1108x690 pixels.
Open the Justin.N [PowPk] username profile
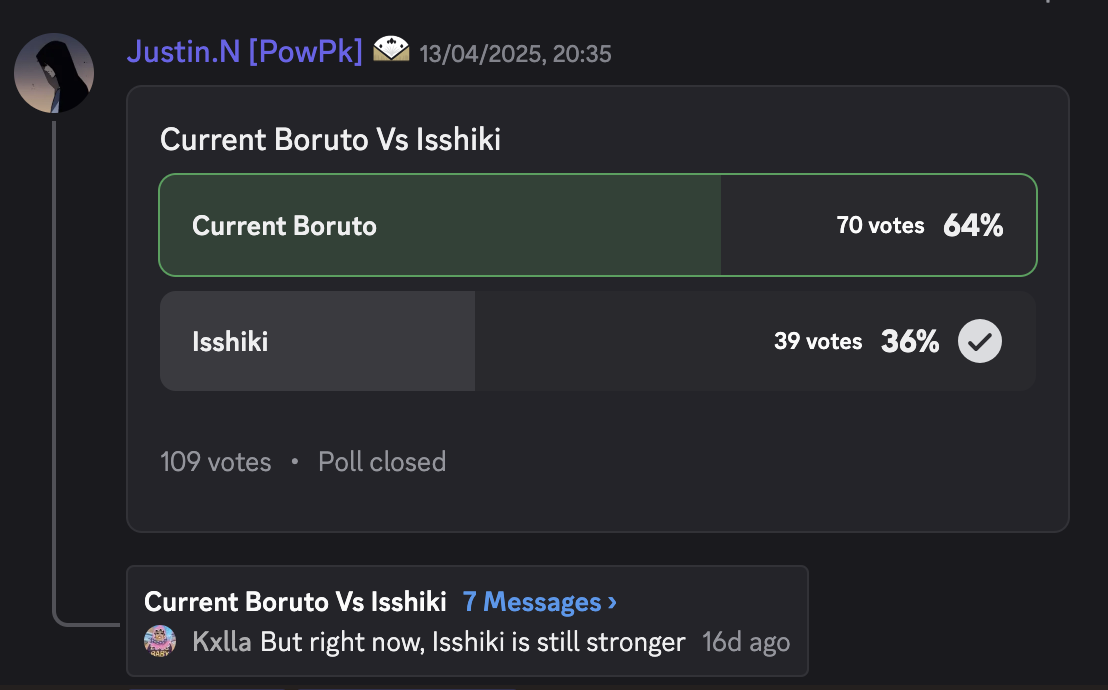[x=244, y=52]
